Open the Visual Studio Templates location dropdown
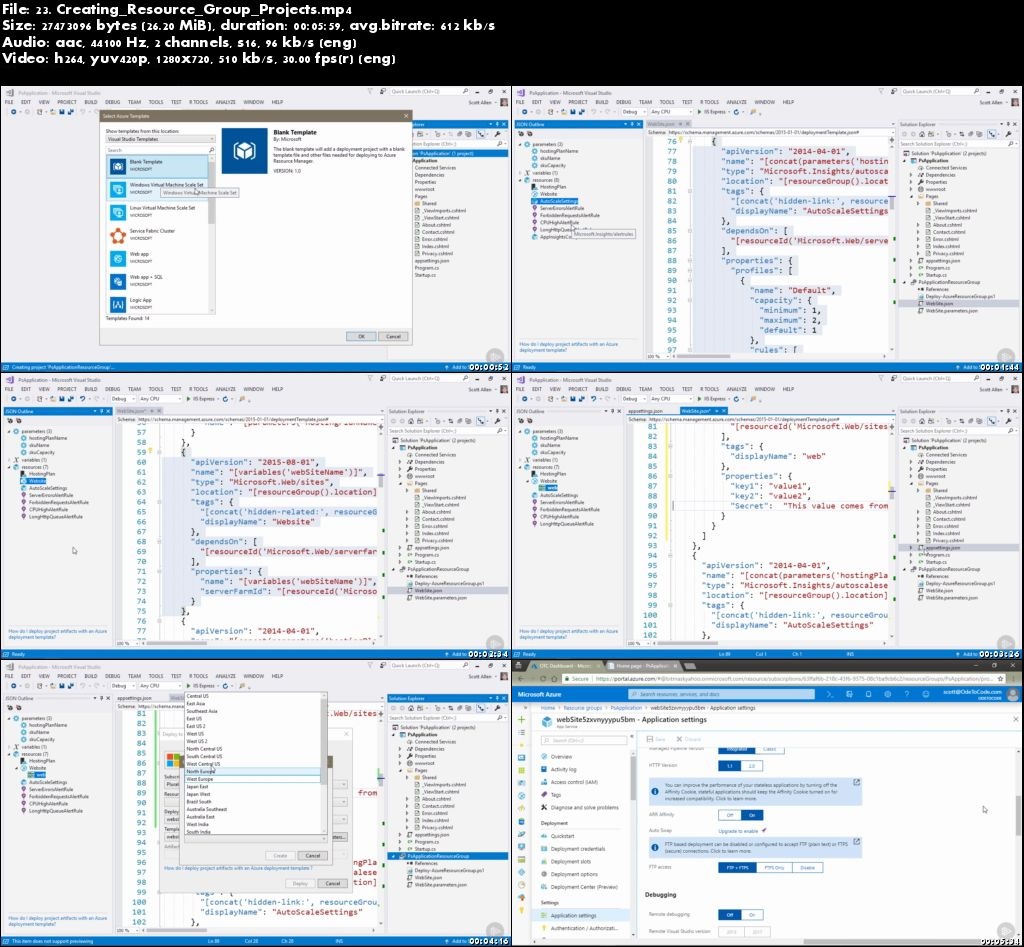 pos(160,139)
